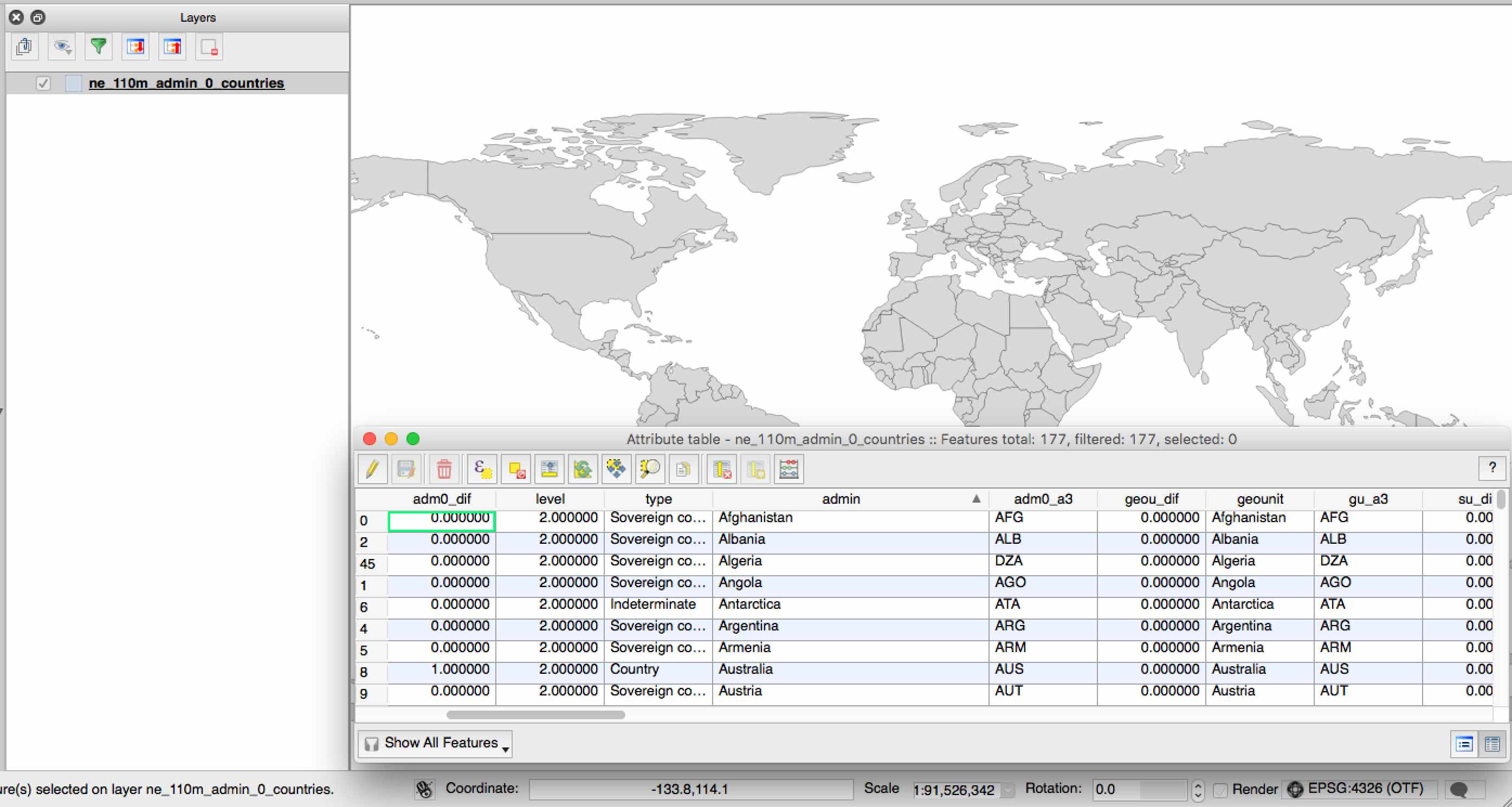Click the green Filter Legend funnel icon
Viewport: 1512px width, 807px height.
(99, 47)
